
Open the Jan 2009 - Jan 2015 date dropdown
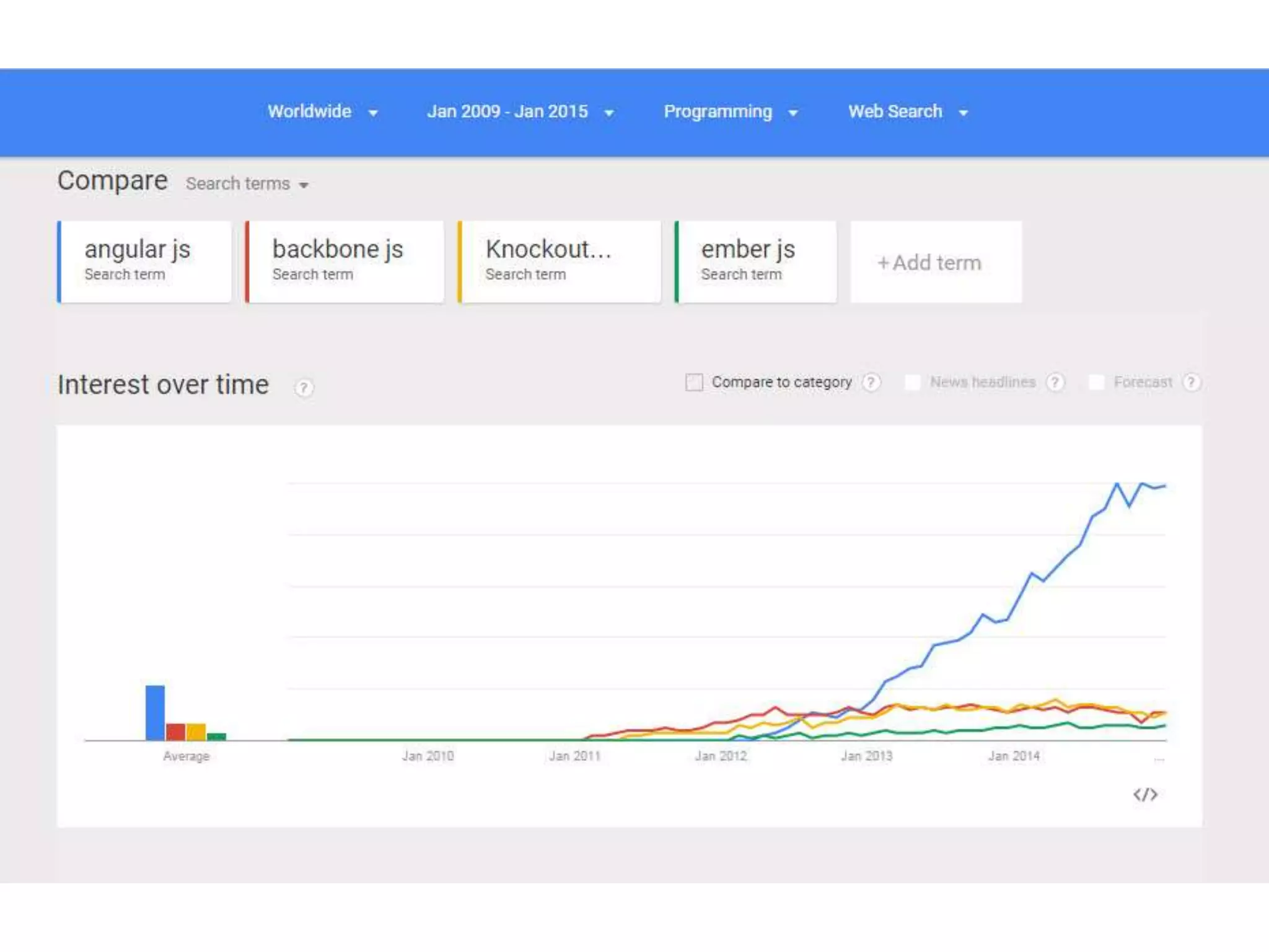(x=520, y=112)
